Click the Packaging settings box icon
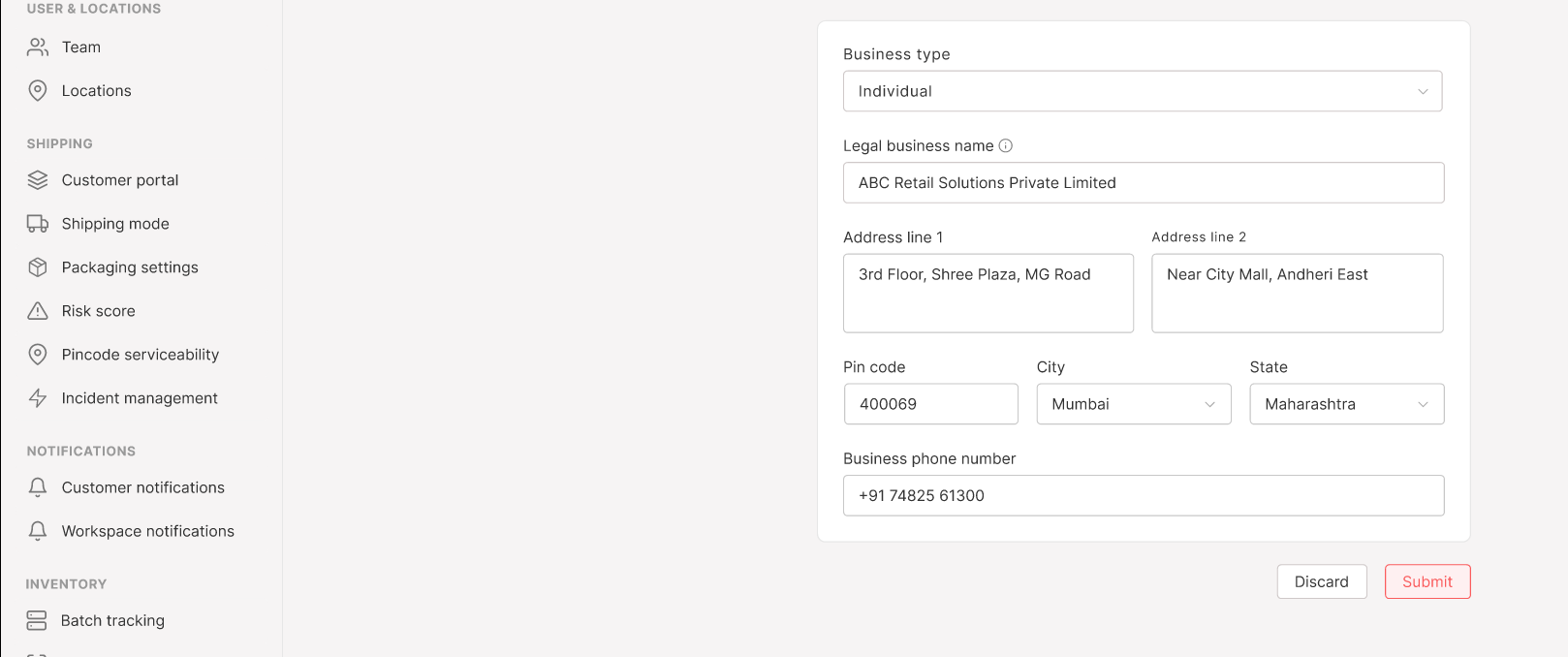Screen dimensions: 1568x657 [x=38, y=267]
